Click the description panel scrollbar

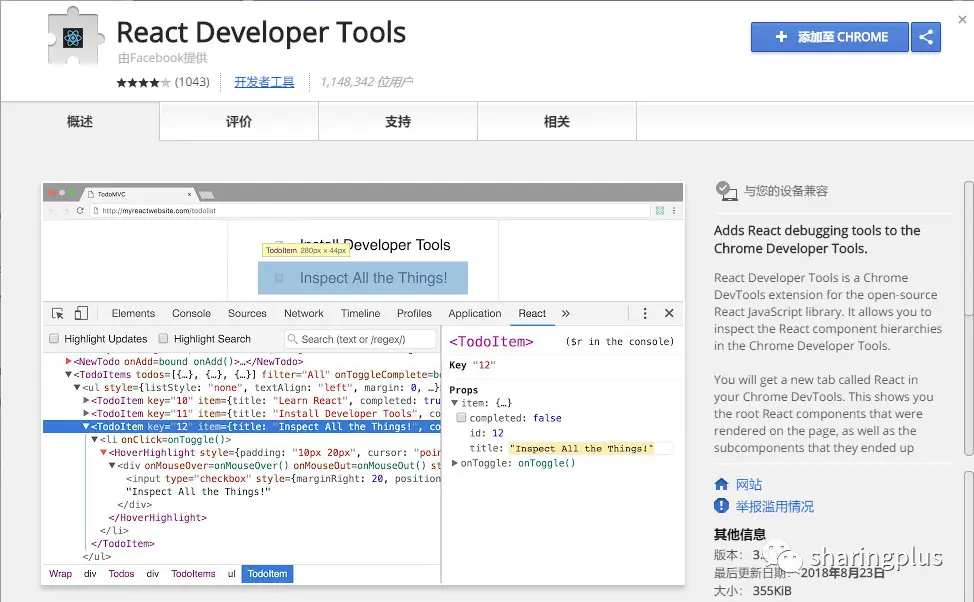click(x=969, y=318)
